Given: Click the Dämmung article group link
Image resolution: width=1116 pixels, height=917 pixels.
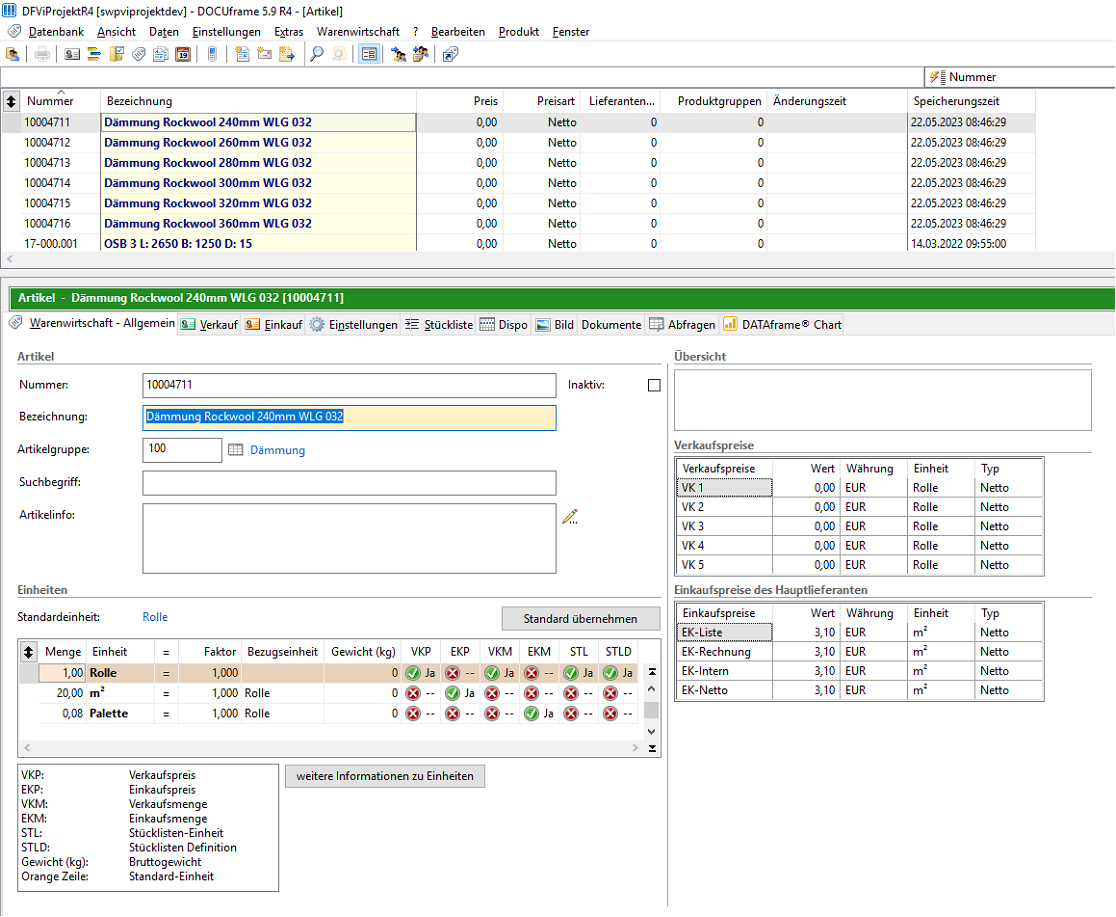Looking at the screenshot, I should coord(278,451).
